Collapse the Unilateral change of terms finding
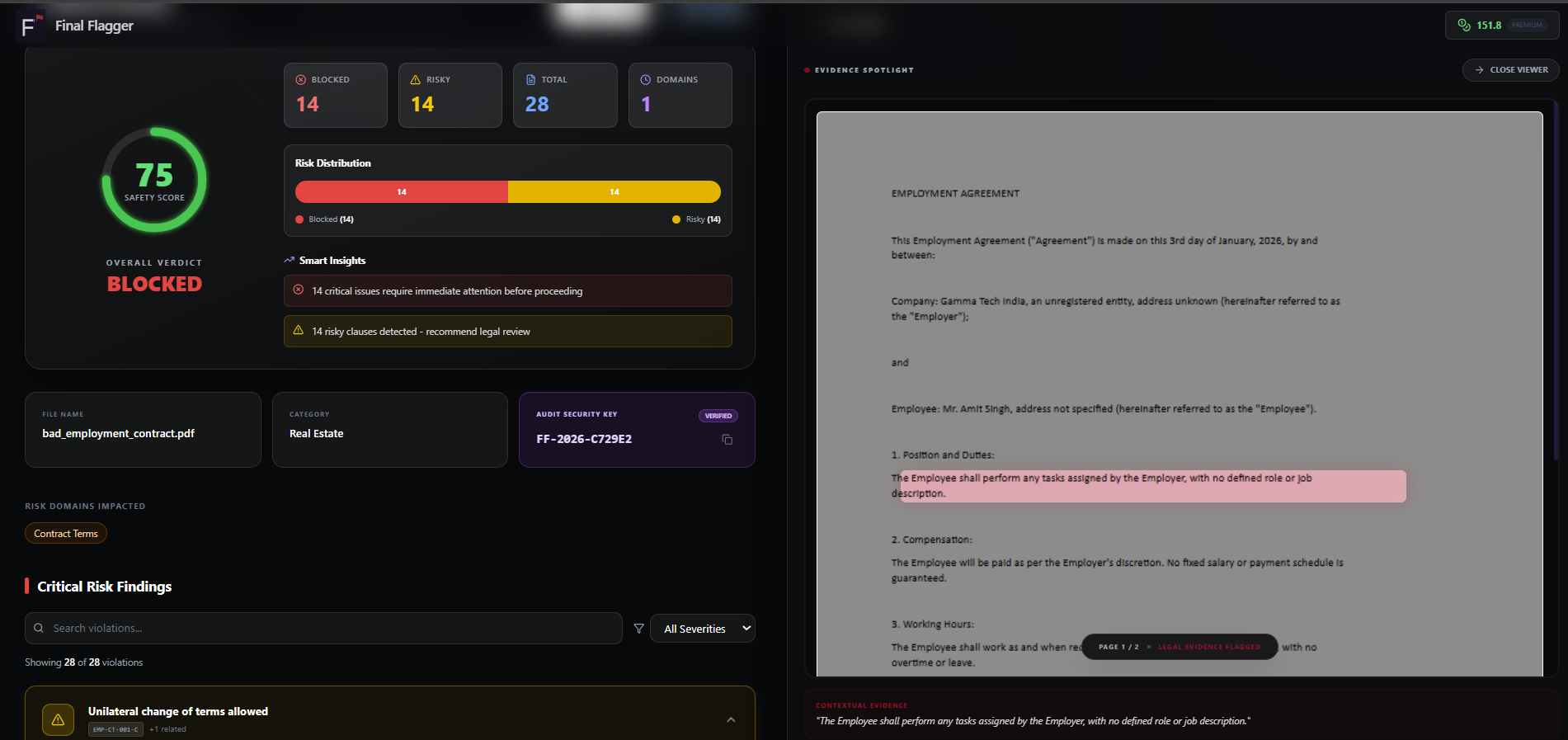Viewport: 1568px width, 740px height. point(731,719)
